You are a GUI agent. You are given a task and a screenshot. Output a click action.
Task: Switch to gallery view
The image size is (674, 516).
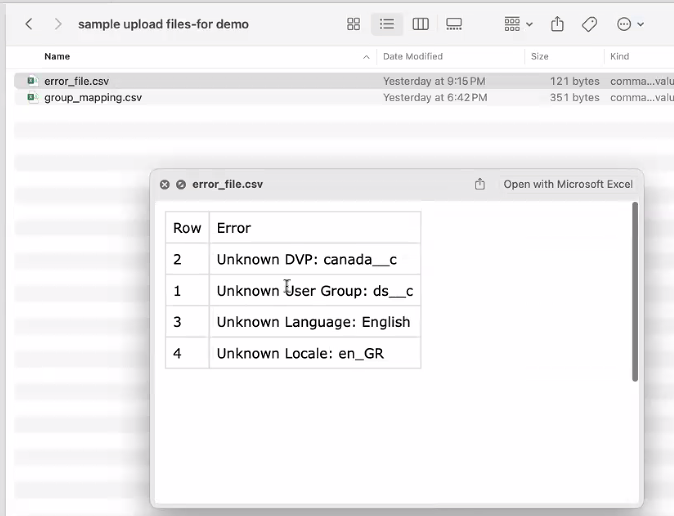454,24
